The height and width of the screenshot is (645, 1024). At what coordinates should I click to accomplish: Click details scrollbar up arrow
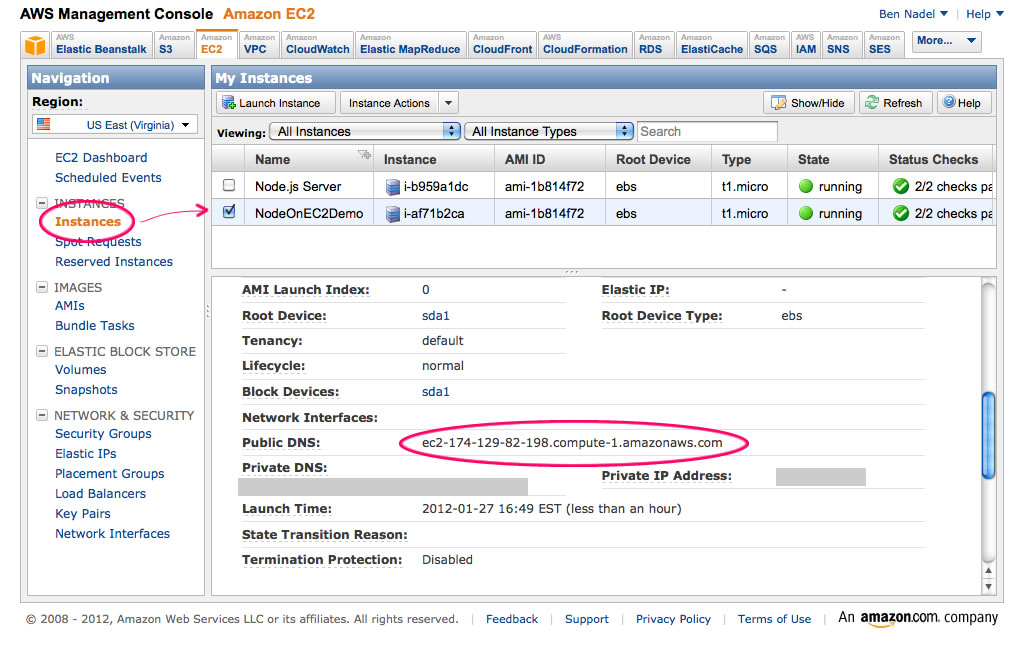click(x=989, y=571)
